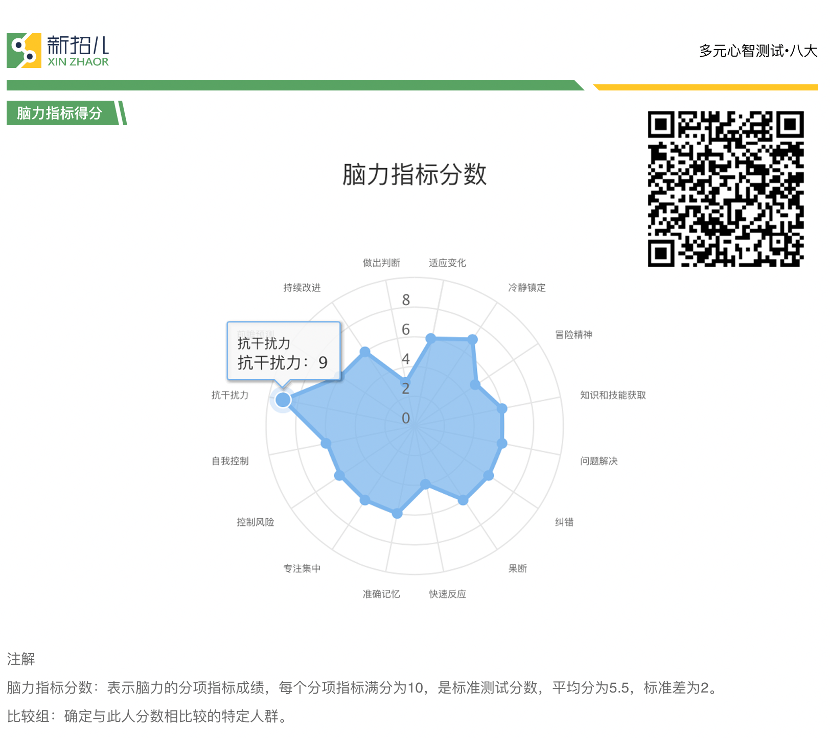Click the radial scale value 8
Screen dimensions: 830x738
[405, 300]
